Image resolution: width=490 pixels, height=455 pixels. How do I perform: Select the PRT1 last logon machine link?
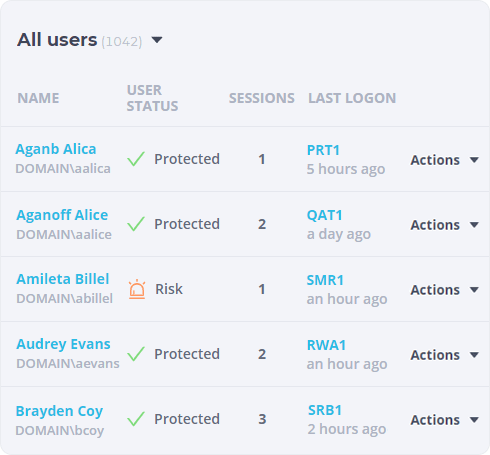click(323, 150)
